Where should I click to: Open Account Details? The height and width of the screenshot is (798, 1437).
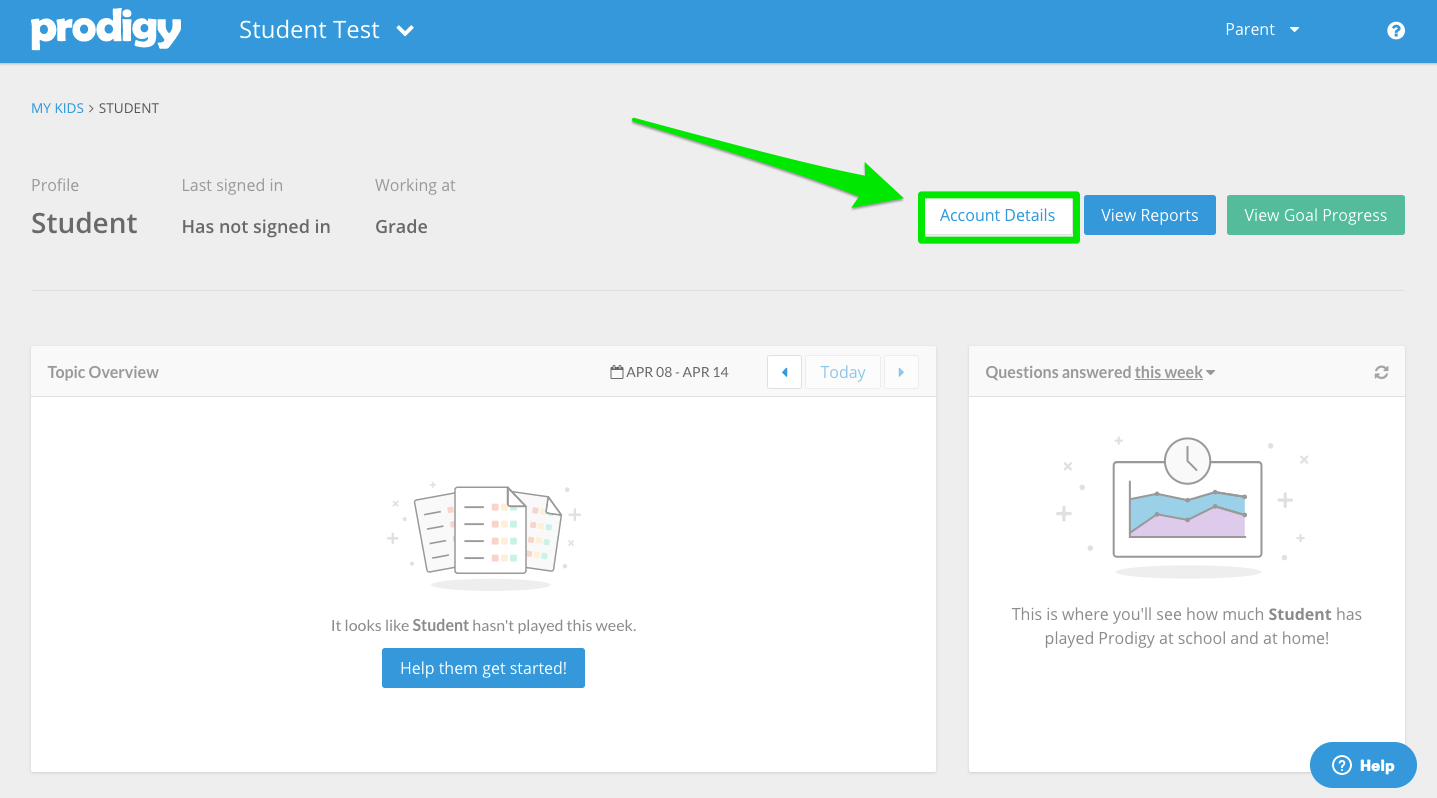(997, 215)
